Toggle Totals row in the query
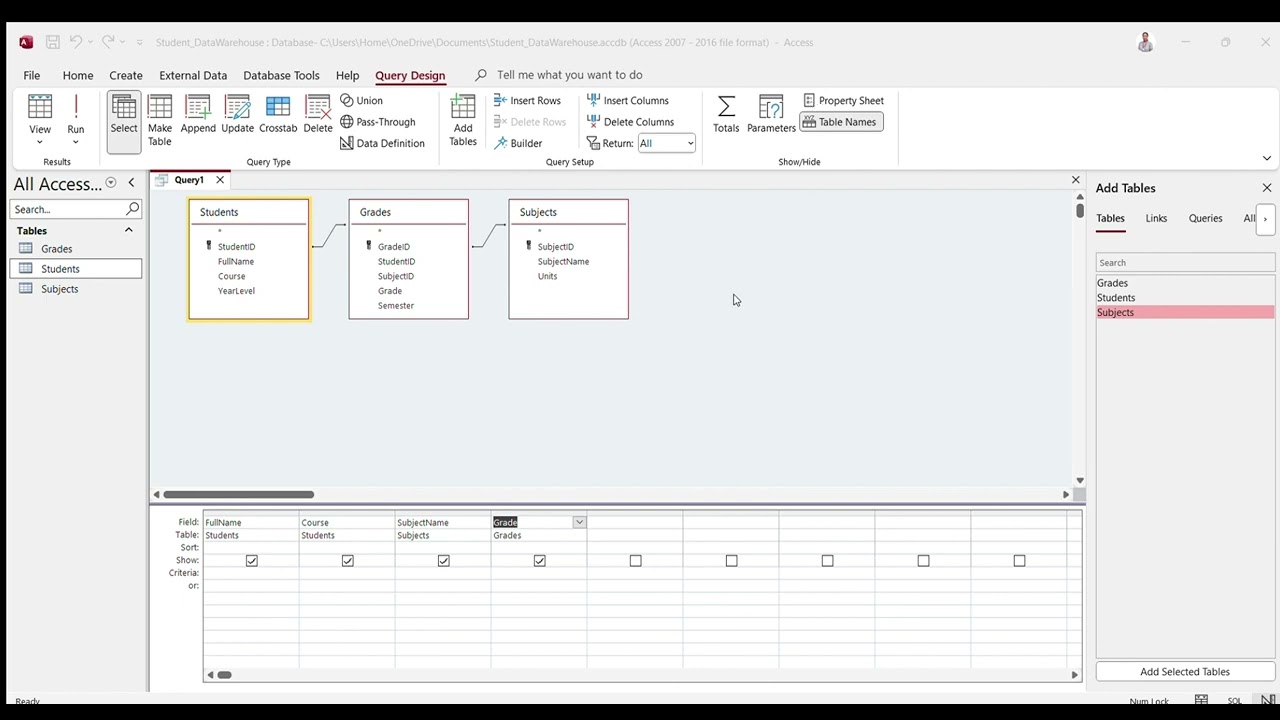The image size is (1280, 720). (x=726, y=114)
